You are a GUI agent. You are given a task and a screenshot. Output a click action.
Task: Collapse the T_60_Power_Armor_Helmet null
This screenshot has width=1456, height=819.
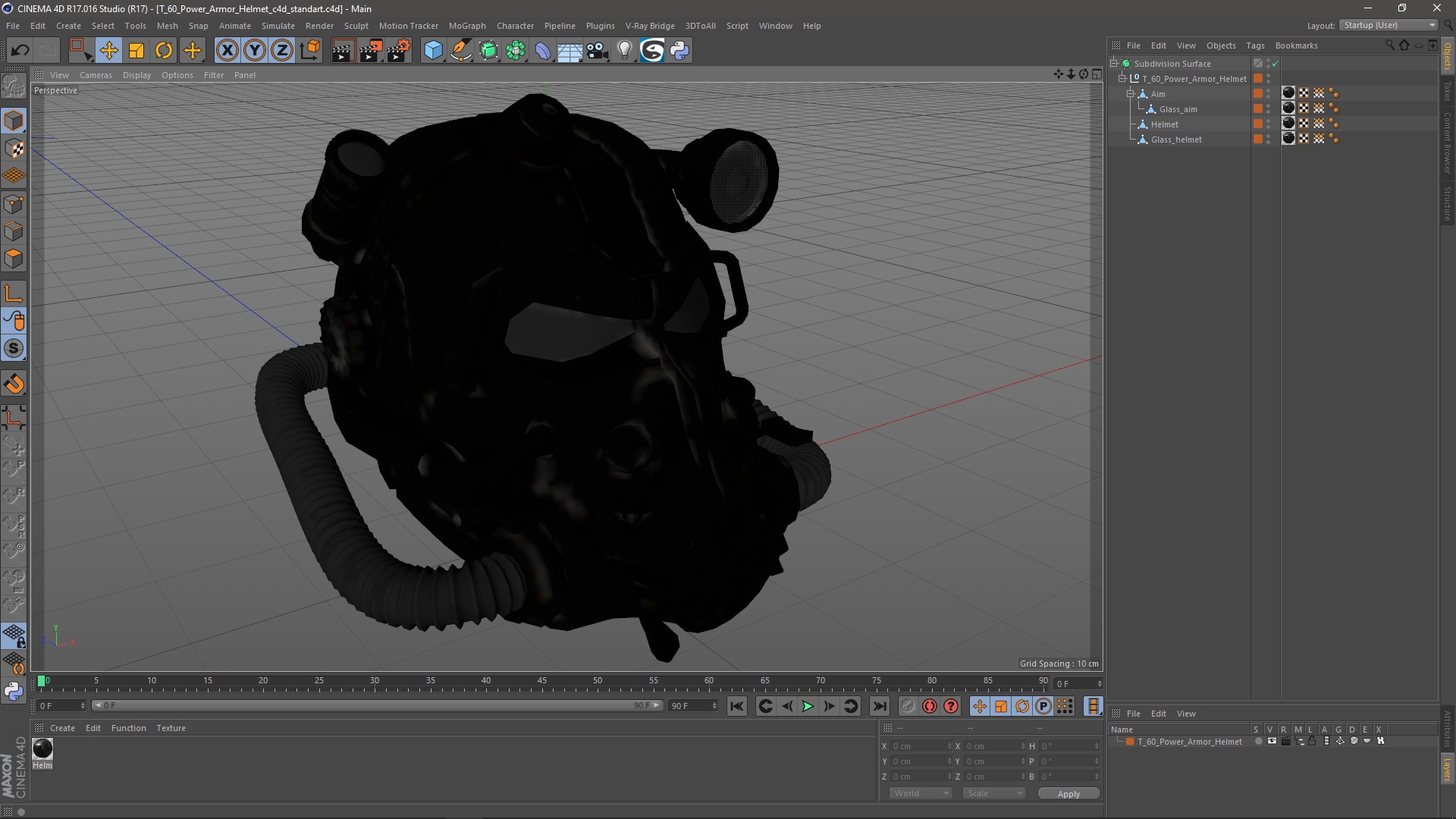click(1122, 79)
